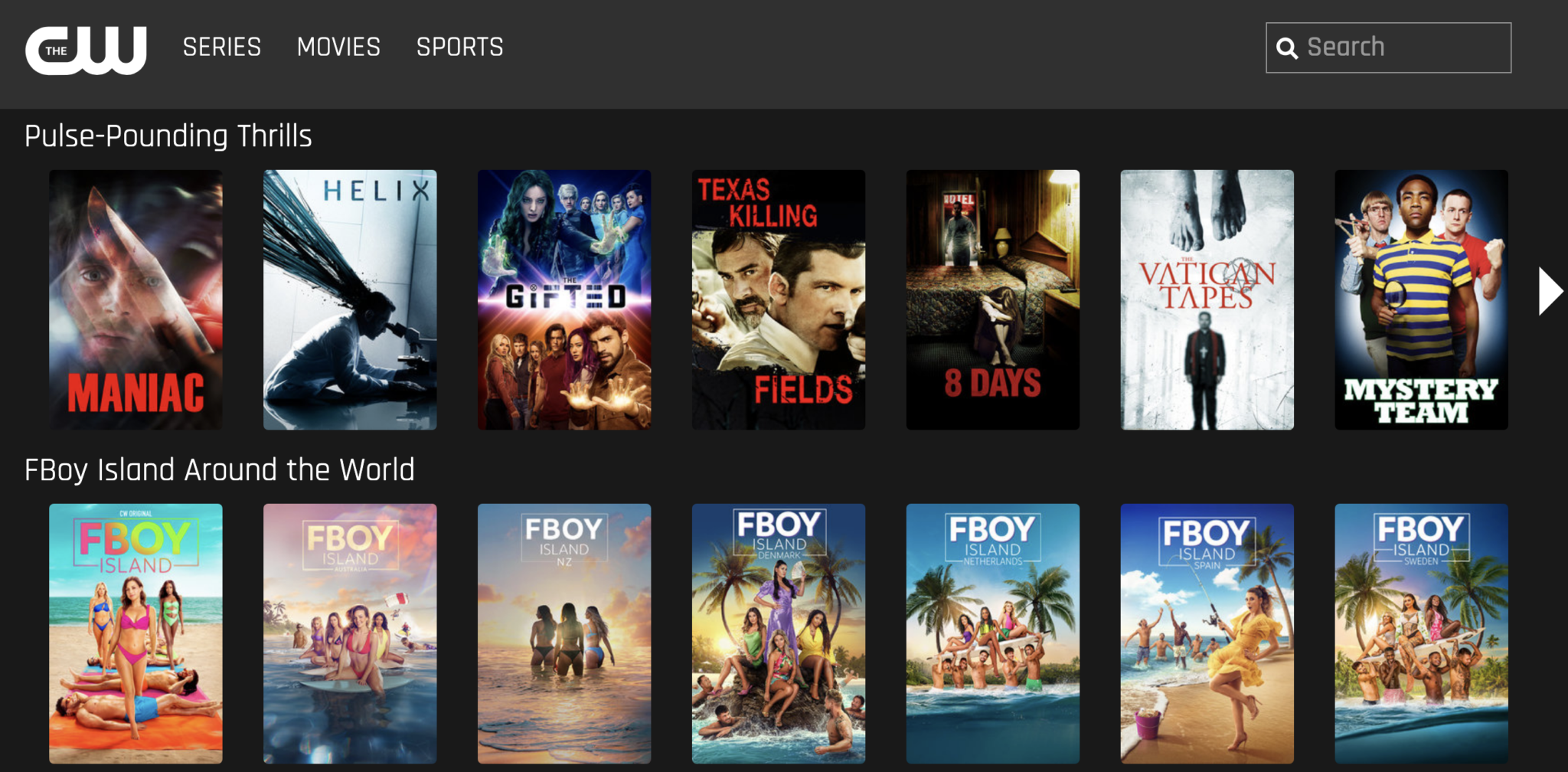Open the Mystery Team poster

click(1422, 299)
